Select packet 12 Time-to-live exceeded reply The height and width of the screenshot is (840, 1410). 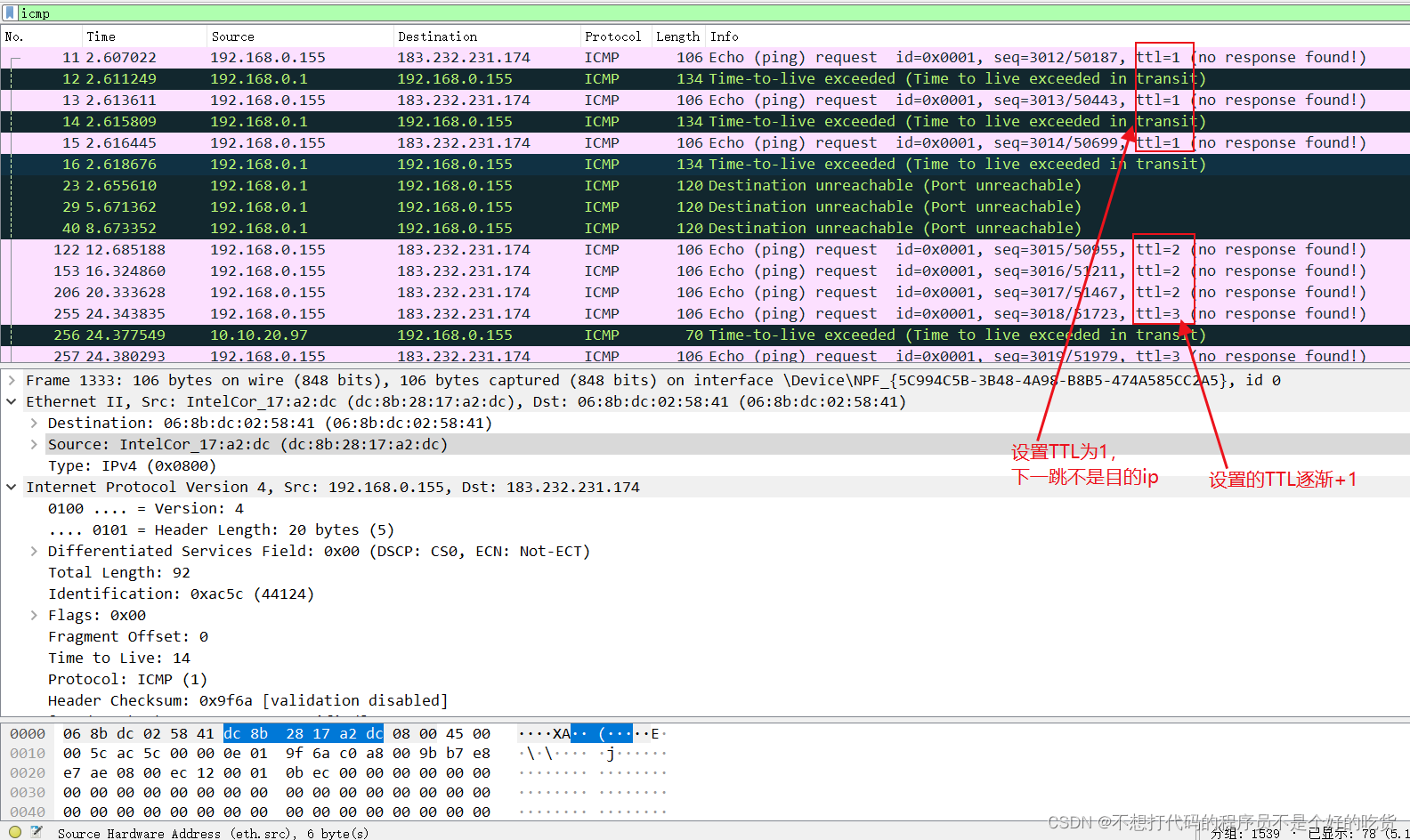coord(705,78)
